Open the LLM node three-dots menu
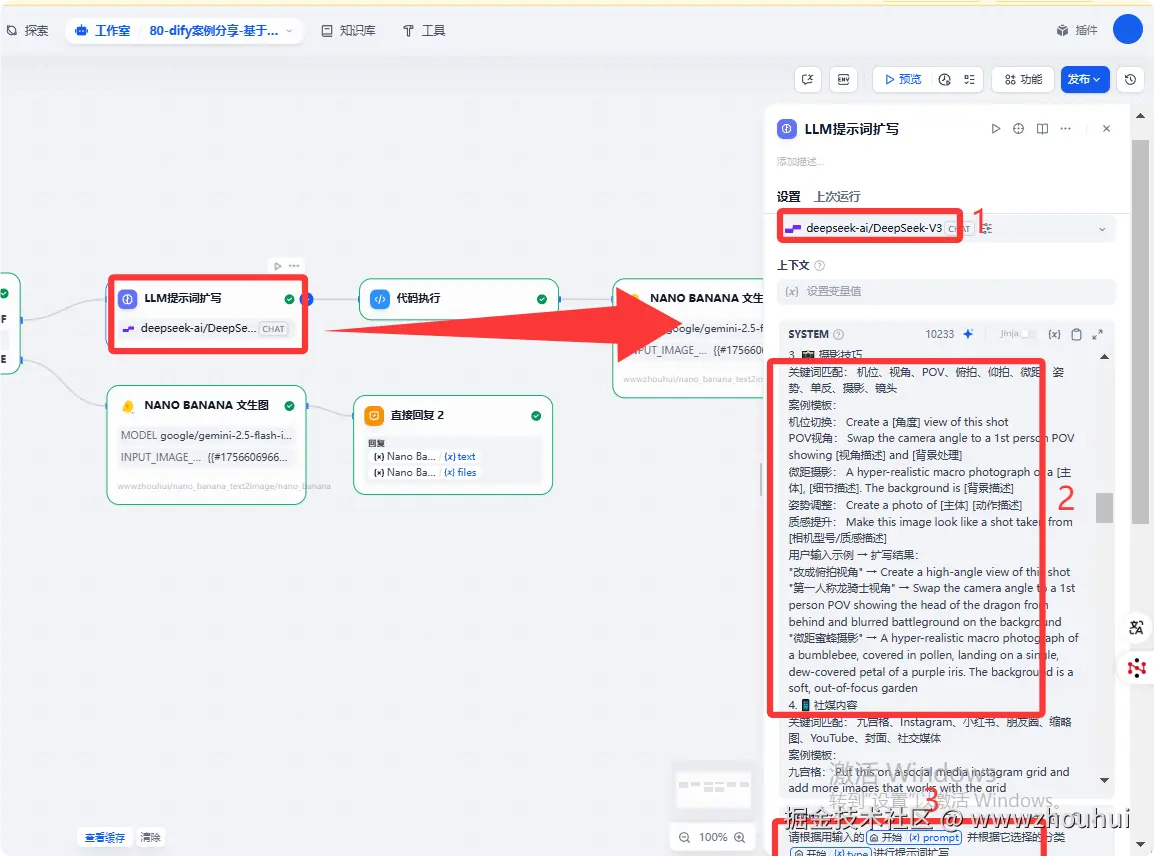This screenshot has height=856, width=1154. pyautogui.click(x=294, y=266)
